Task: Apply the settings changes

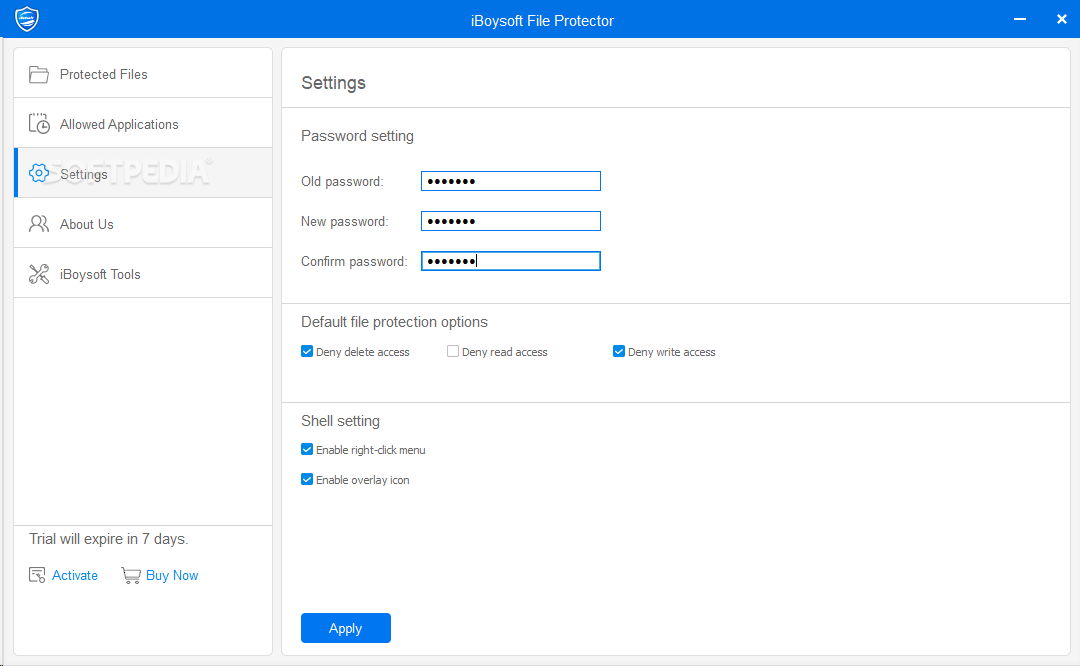Action: [x=346, y=628]
